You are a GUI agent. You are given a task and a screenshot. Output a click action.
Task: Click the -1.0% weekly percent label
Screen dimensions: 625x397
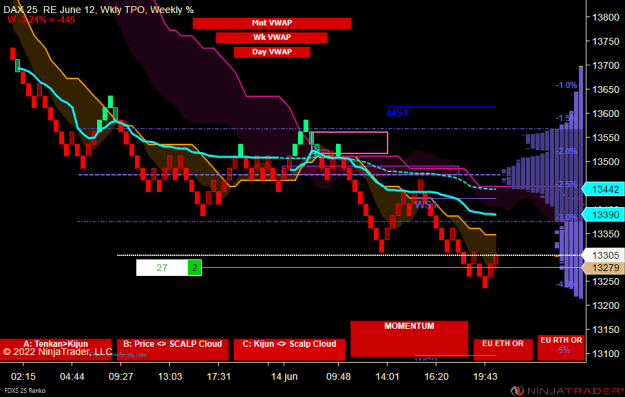click(x=566, y=85)
